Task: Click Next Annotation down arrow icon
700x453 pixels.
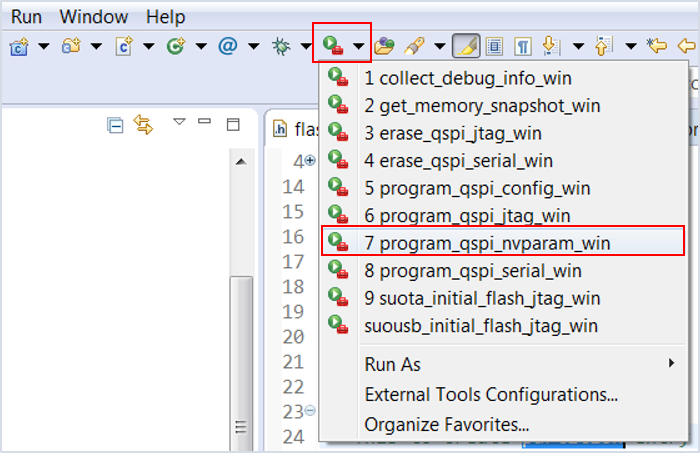Action: point(550,46)
